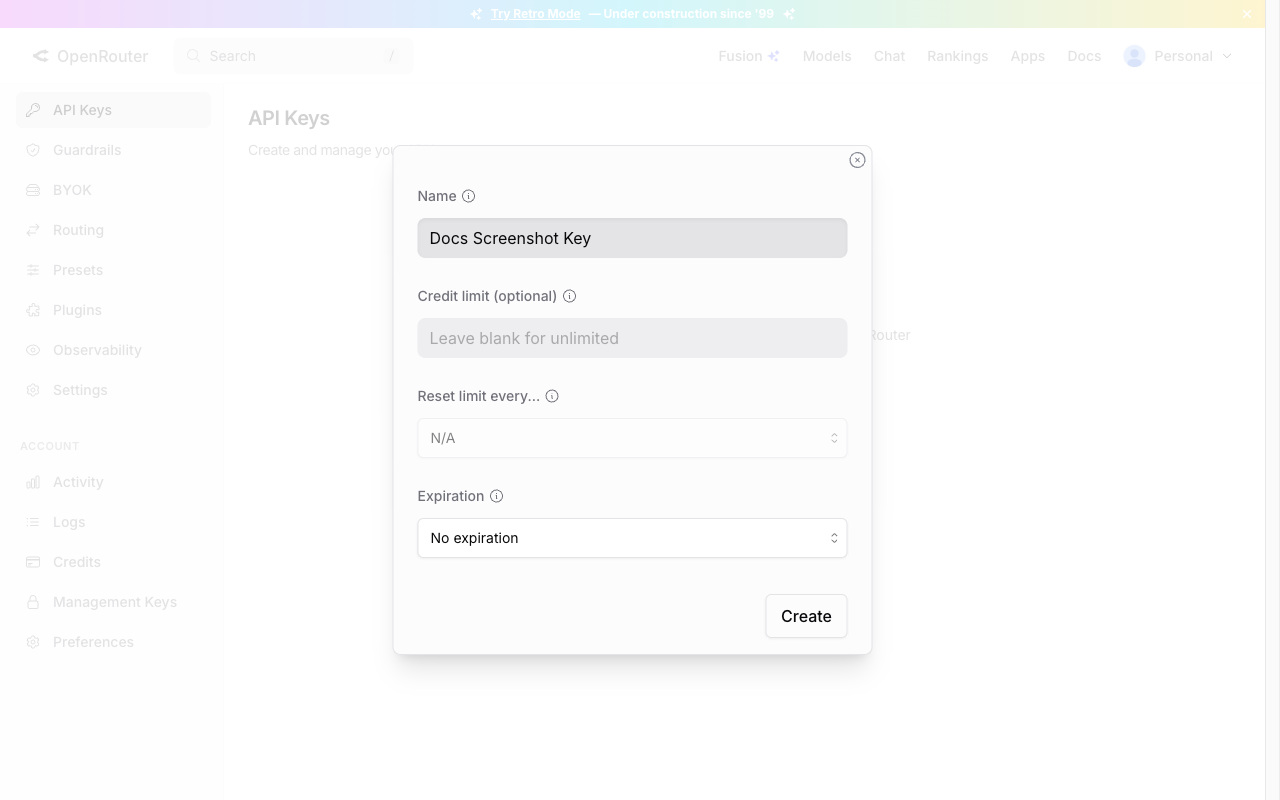Click the info icon beside Credit limit

(x=569, y=296)
